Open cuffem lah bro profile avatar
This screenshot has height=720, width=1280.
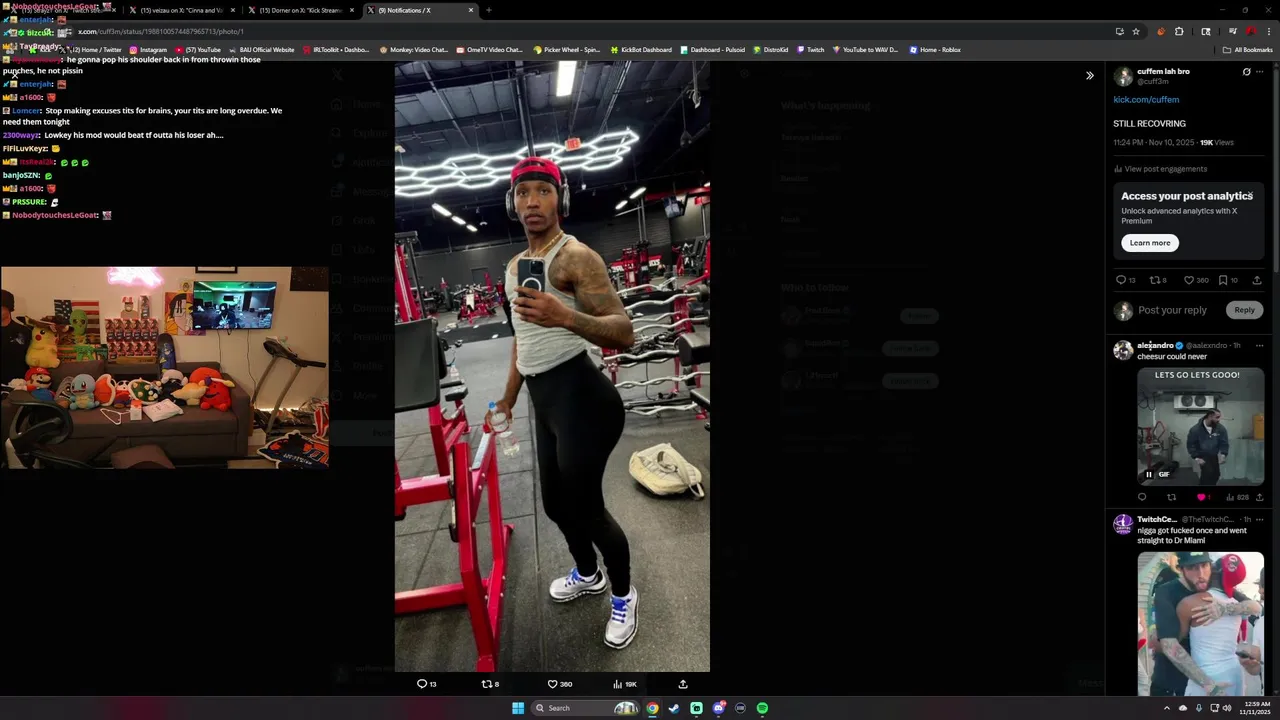point(1123,76)
